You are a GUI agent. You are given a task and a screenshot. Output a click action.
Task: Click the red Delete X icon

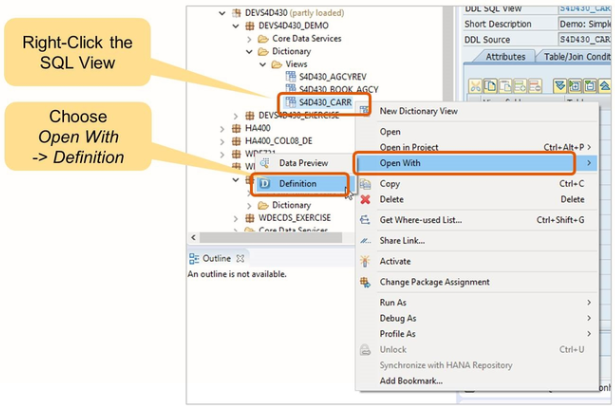pyautogui.click(x=365, y=200)
